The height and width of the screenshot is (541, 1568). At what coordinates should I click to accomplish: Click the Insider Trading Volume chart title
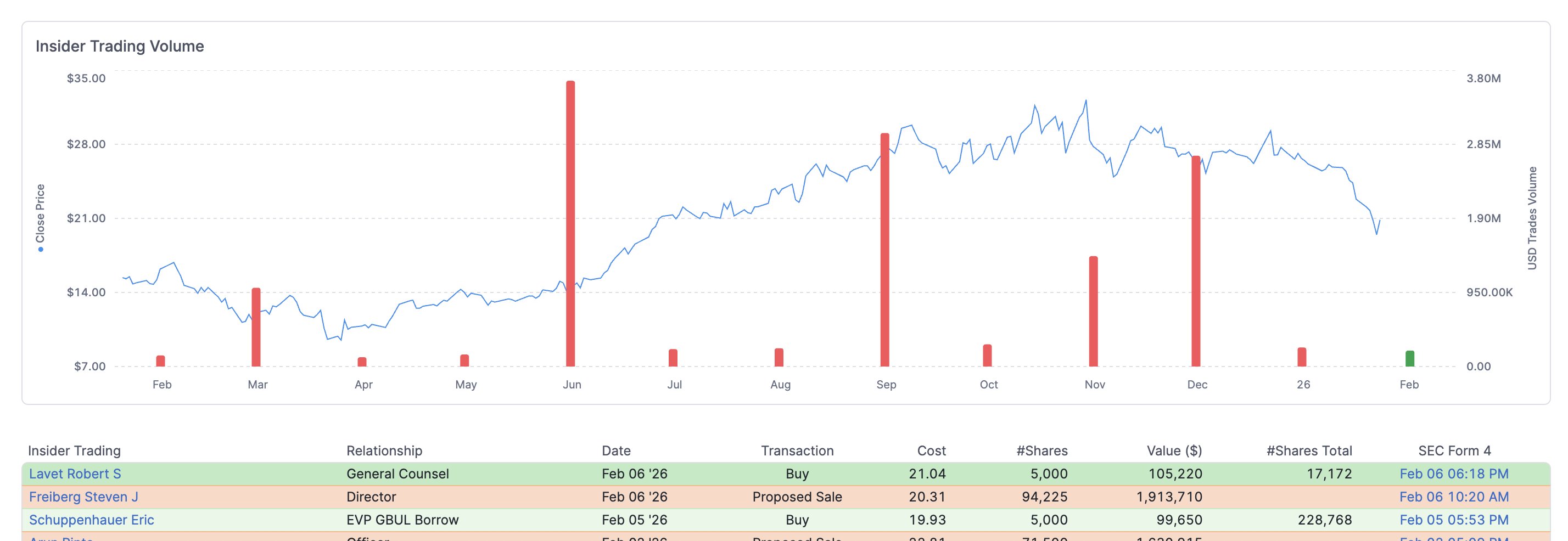click(120, 46)
